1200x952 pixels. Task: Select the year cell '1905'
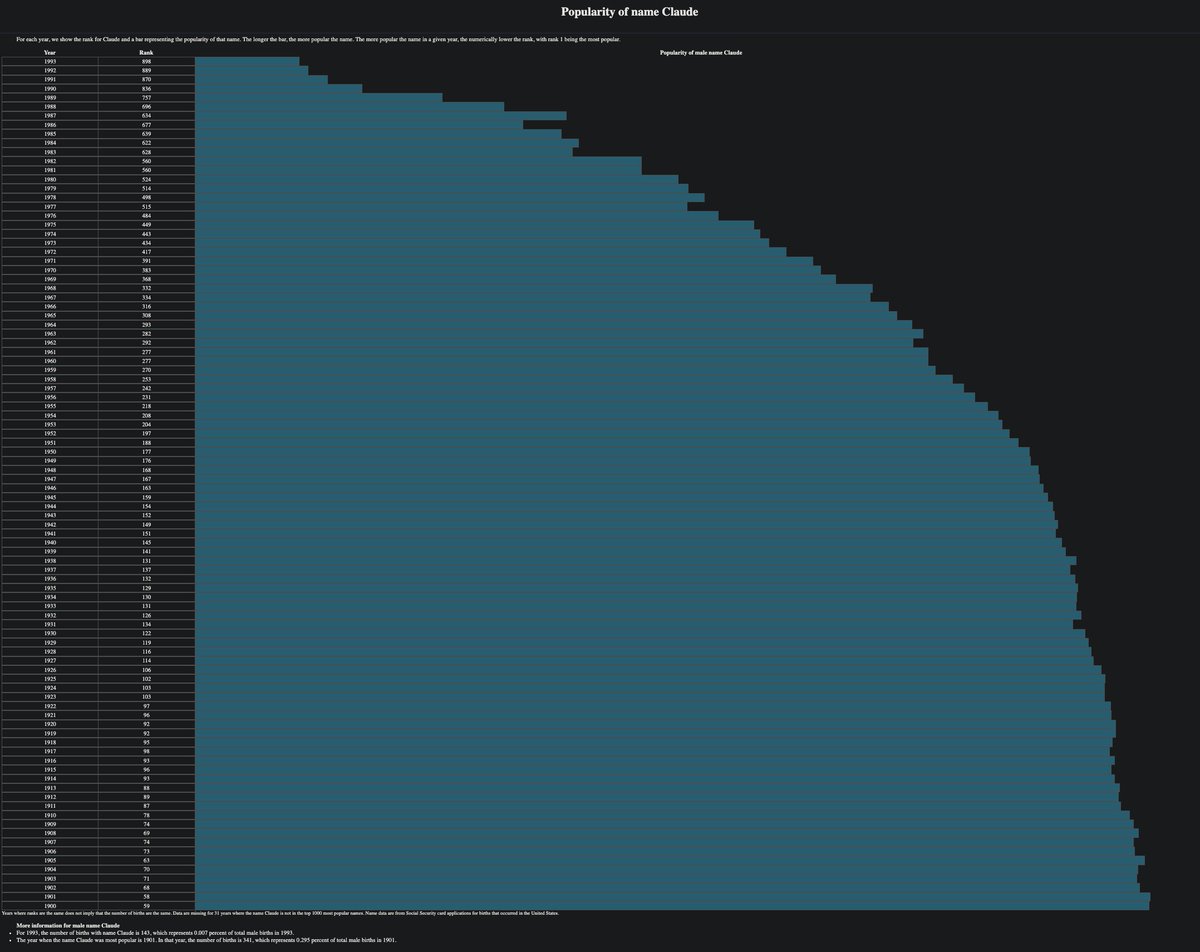[50, 859]
